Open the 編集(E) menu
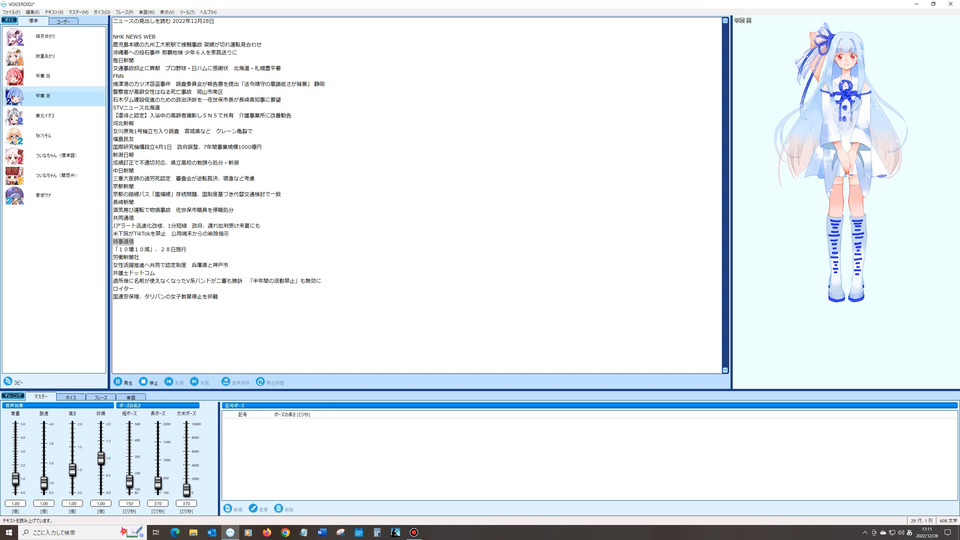The height and width of the screenshot is (540, 960). tap(32, 12)
